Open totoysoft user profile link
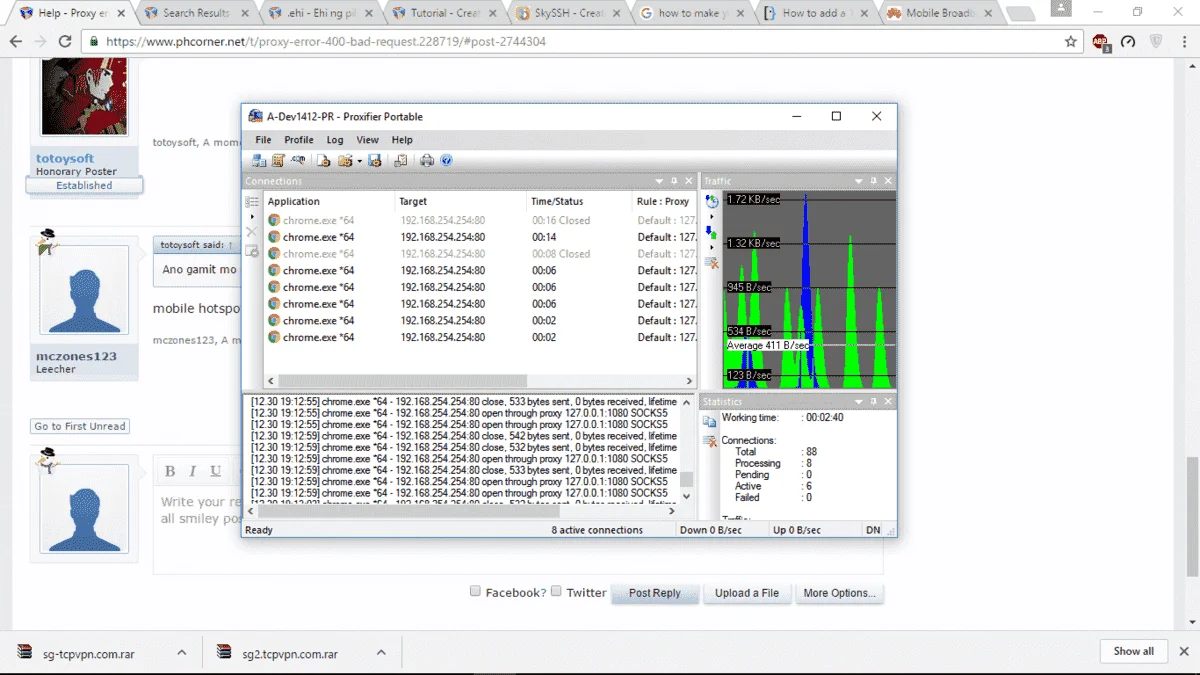The height and width of the screenshot is (675, 1200). coord(65,158)
